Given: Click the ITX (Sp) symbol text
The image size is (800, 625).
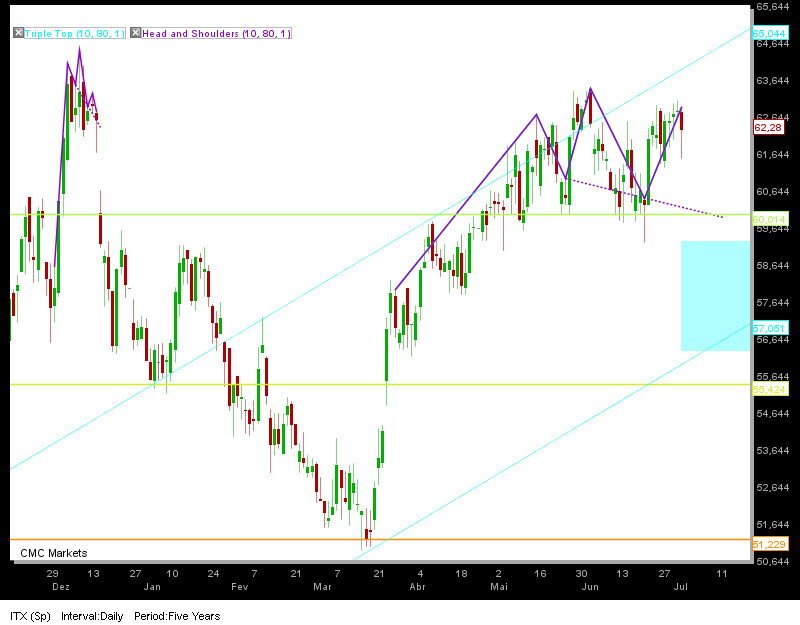Looking at the screenshot, I should pos(31,616).
